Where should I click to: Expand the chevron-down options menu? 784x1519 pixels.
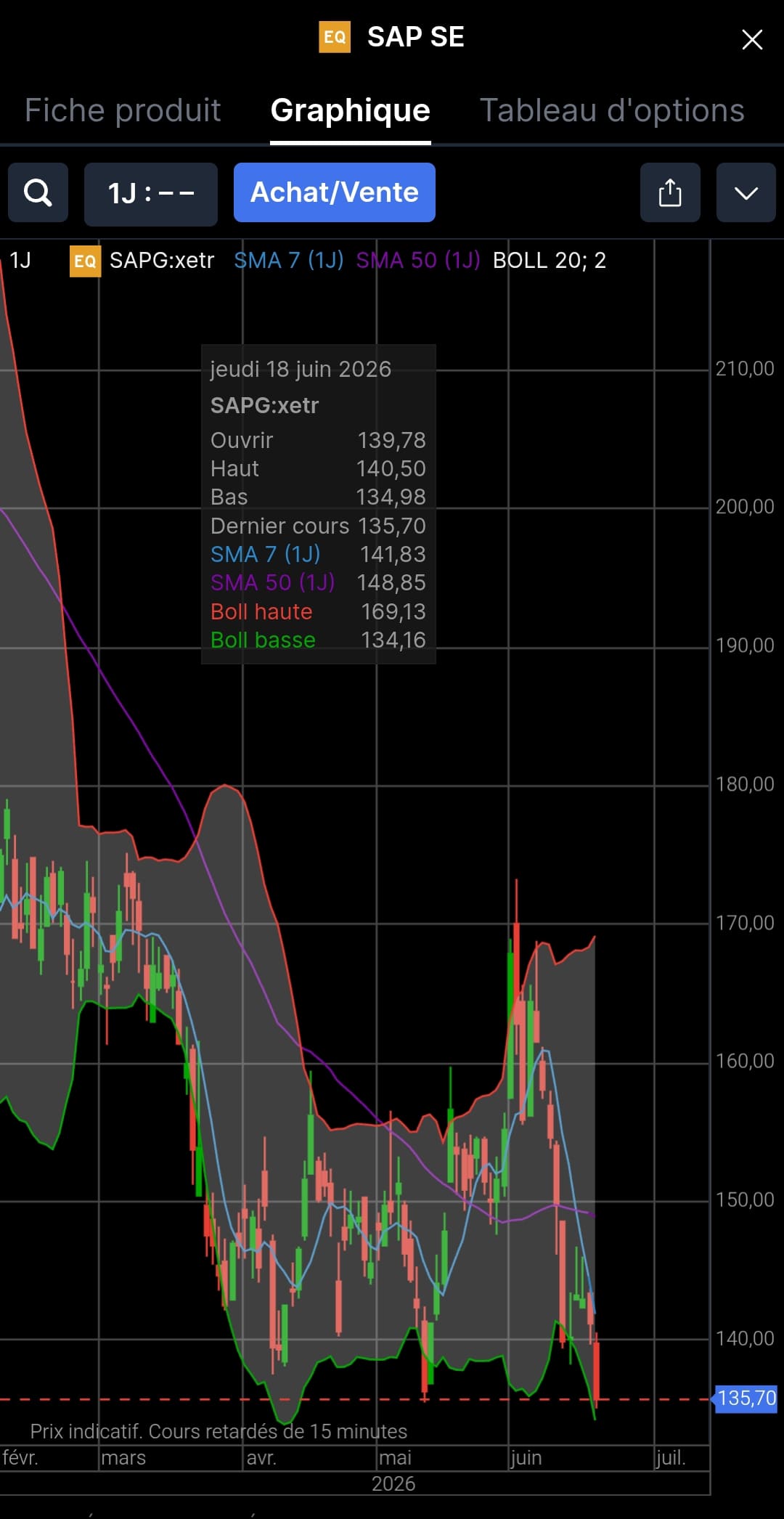(746, 192)
